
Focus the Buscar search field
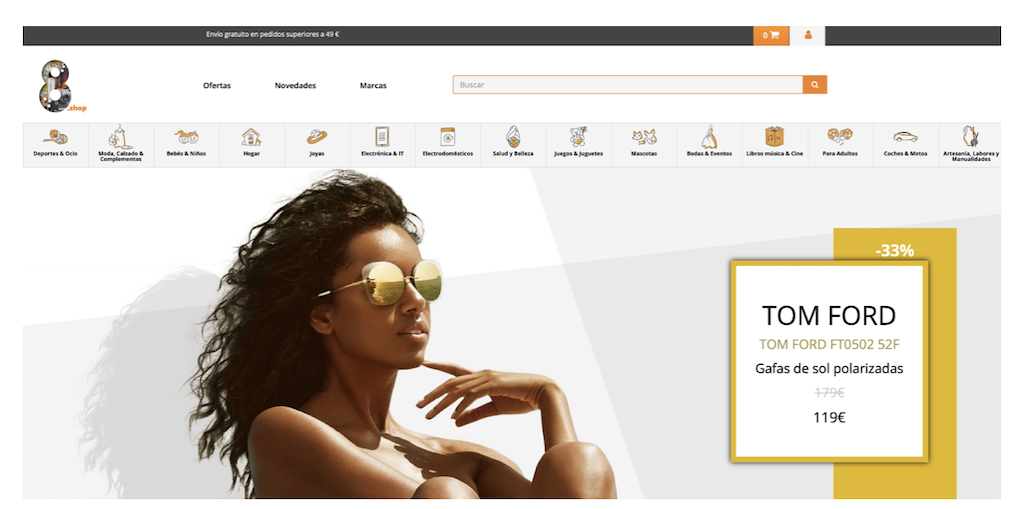click(x=628, y=85)
